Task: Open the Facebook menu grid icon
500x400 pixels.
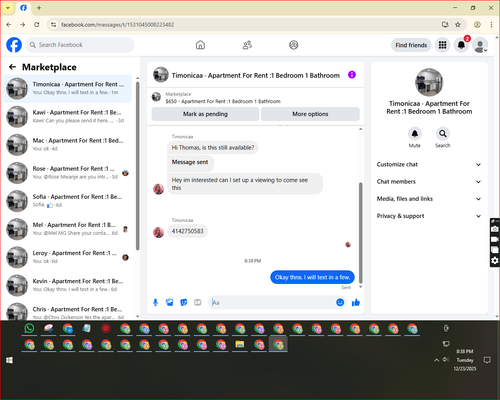Action: tap(442, 45)
